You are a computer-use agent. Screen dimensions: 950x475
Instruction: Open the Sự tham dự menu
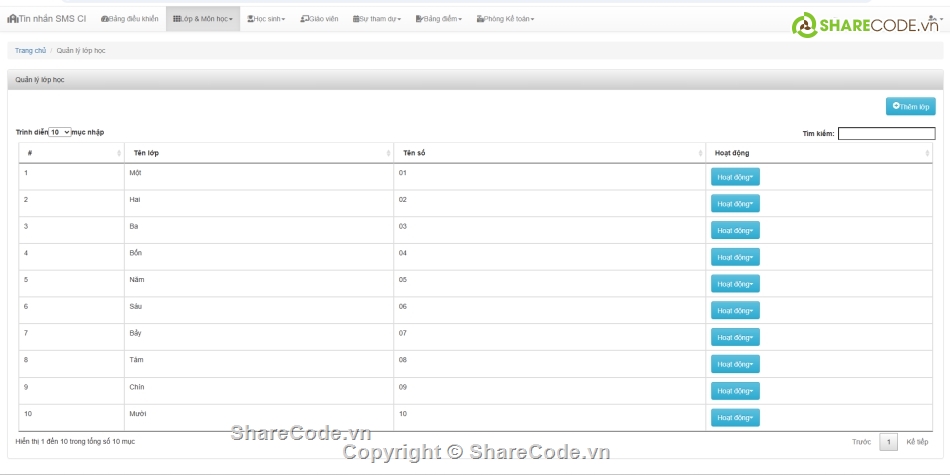pyautogui.click(x=377, y=19)
